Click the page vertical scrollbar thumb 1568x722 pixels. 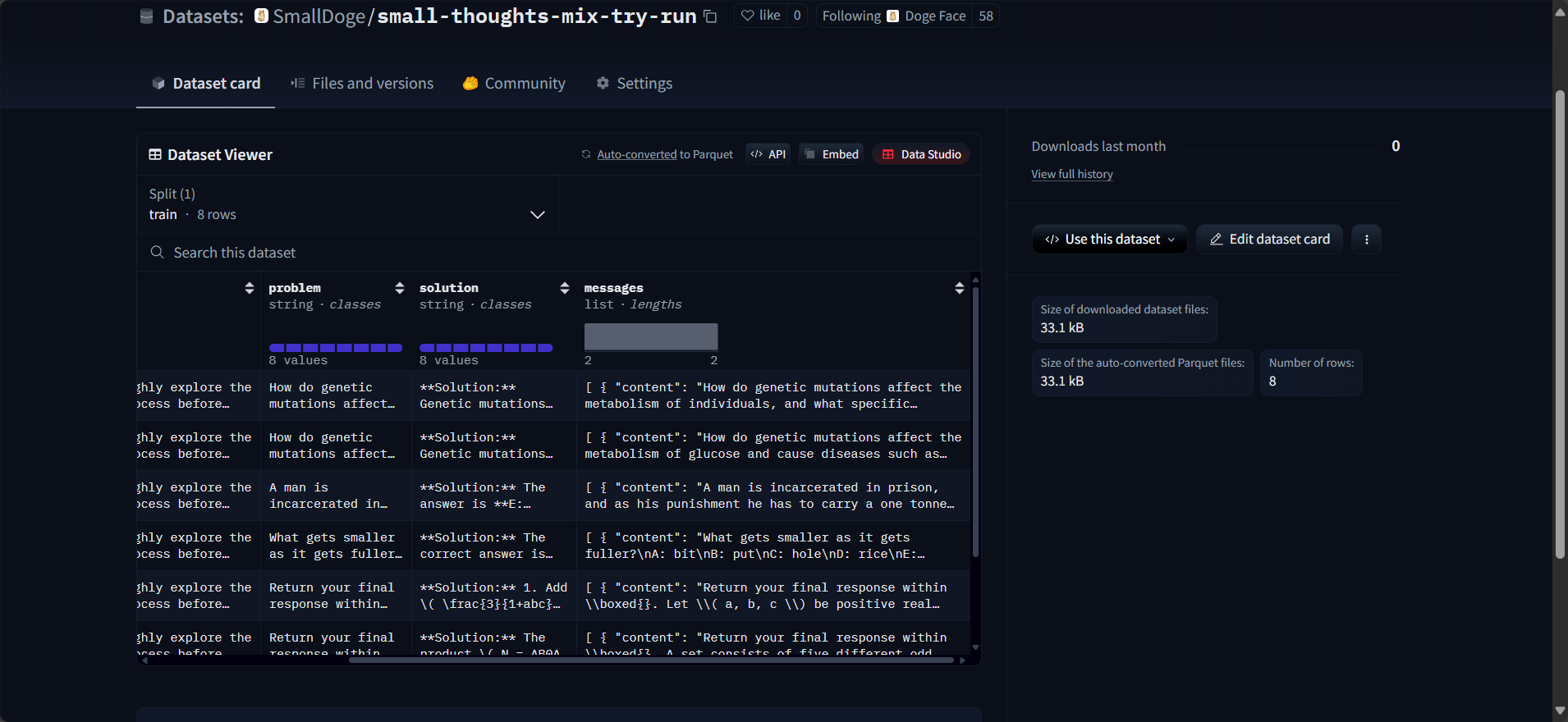1560,324
